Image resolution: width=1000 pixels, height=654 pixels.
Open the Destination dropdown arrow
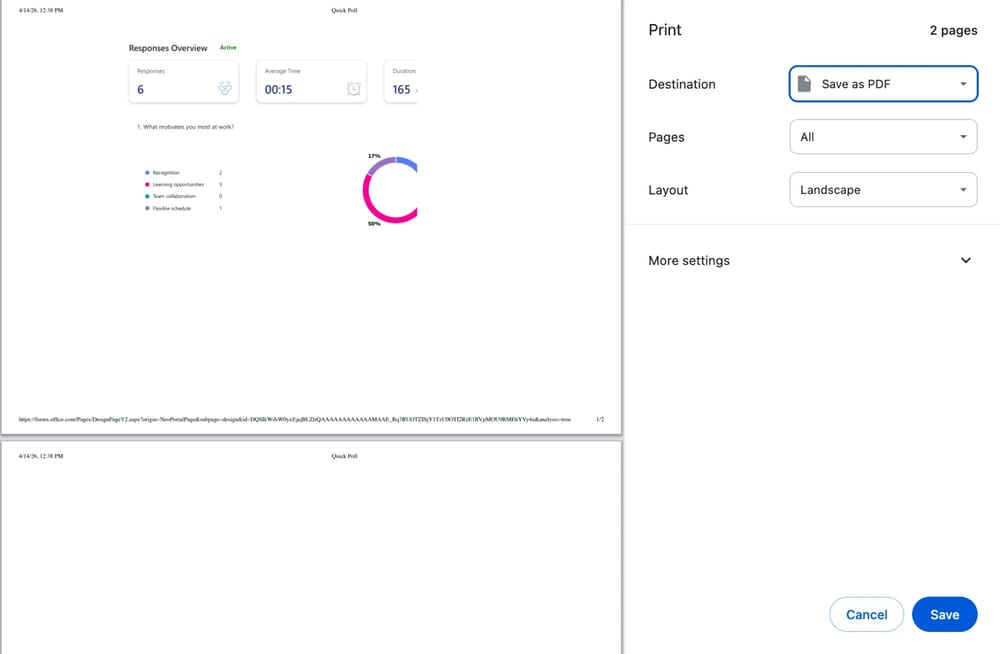click(x=963, y=84)
